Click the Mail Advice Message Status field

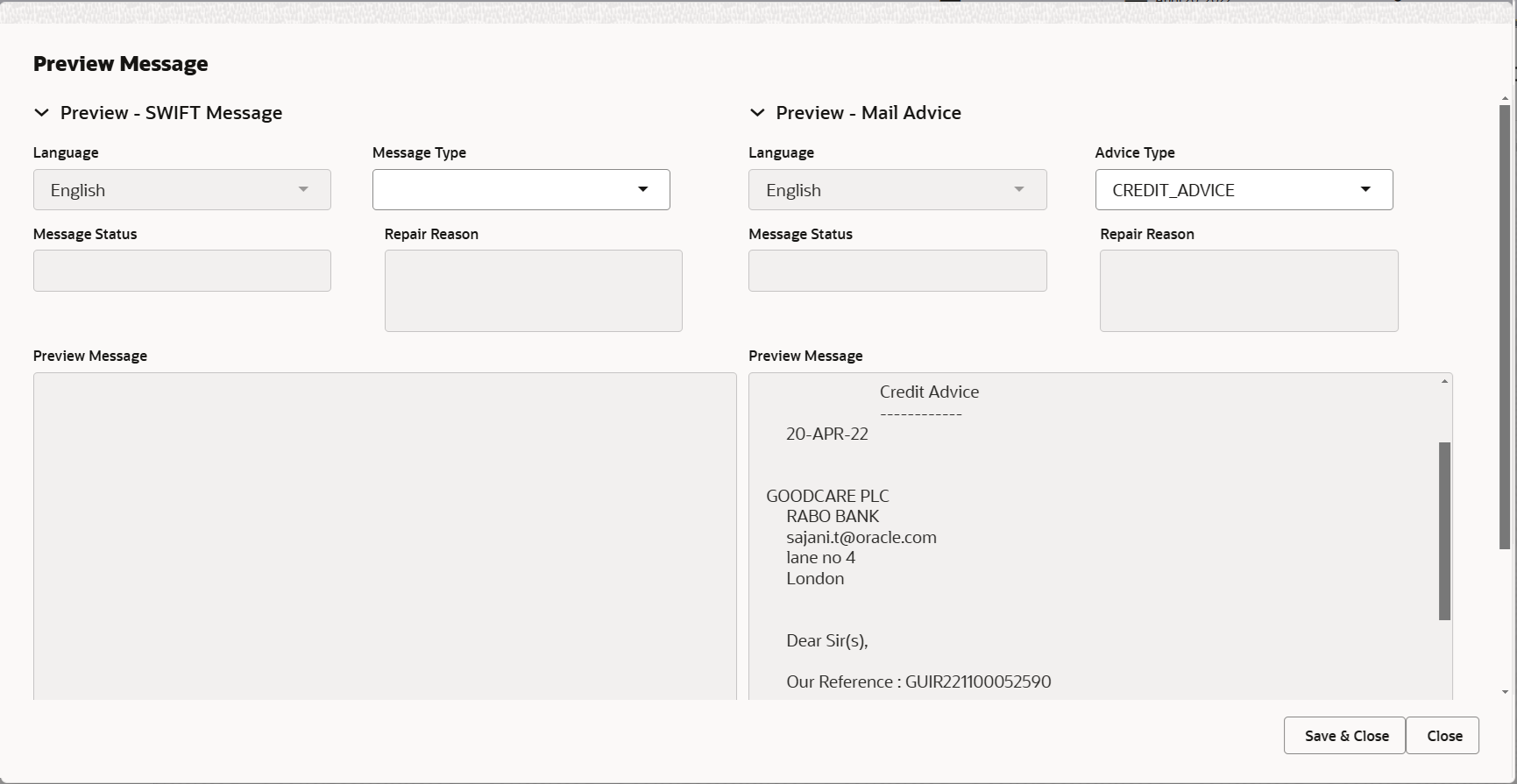[897, 271]
